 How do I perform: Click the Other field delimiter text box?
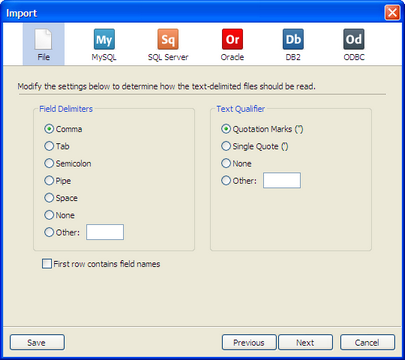[x=105, y=232]
